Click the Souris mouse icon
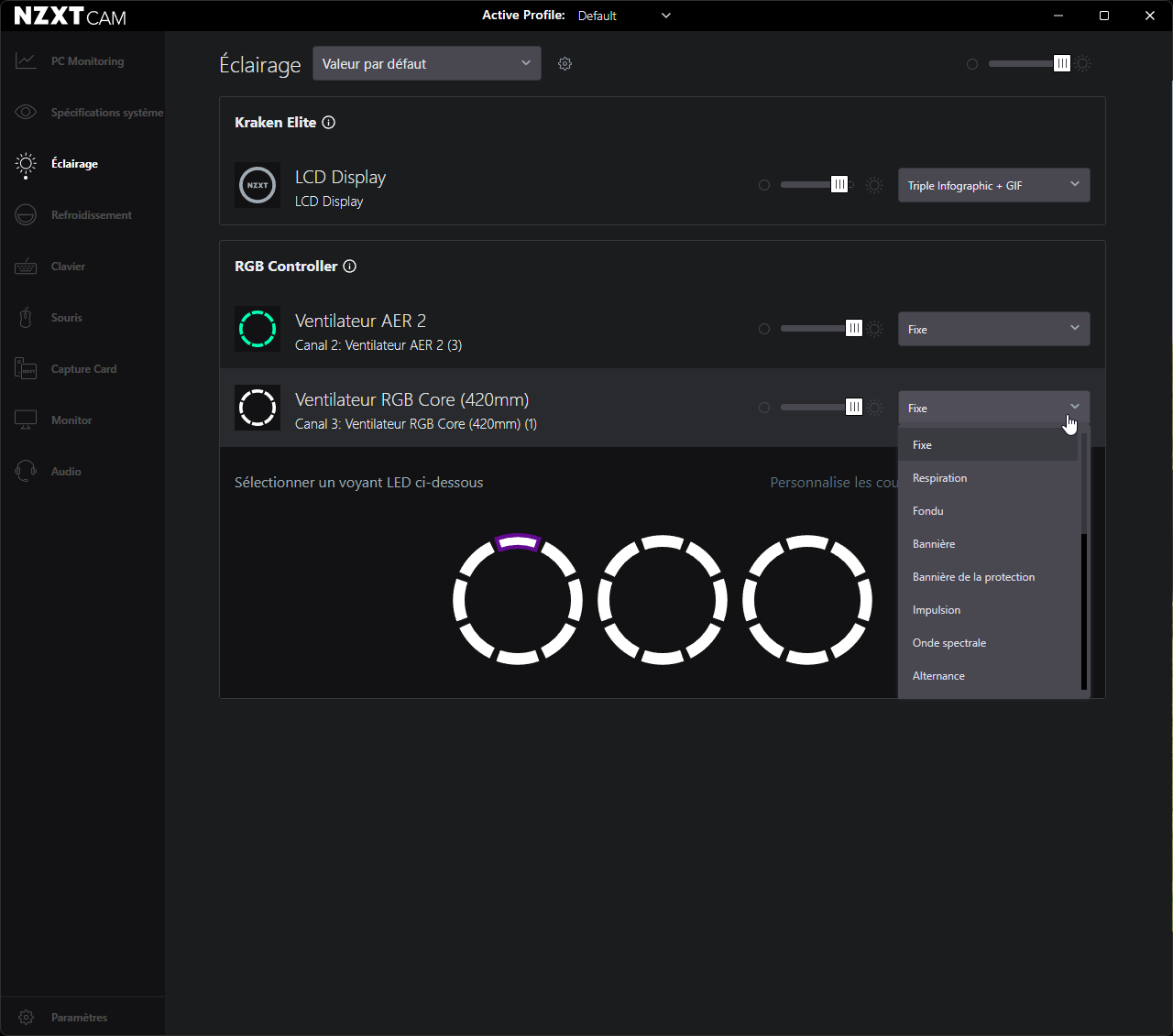 point(26,318)
